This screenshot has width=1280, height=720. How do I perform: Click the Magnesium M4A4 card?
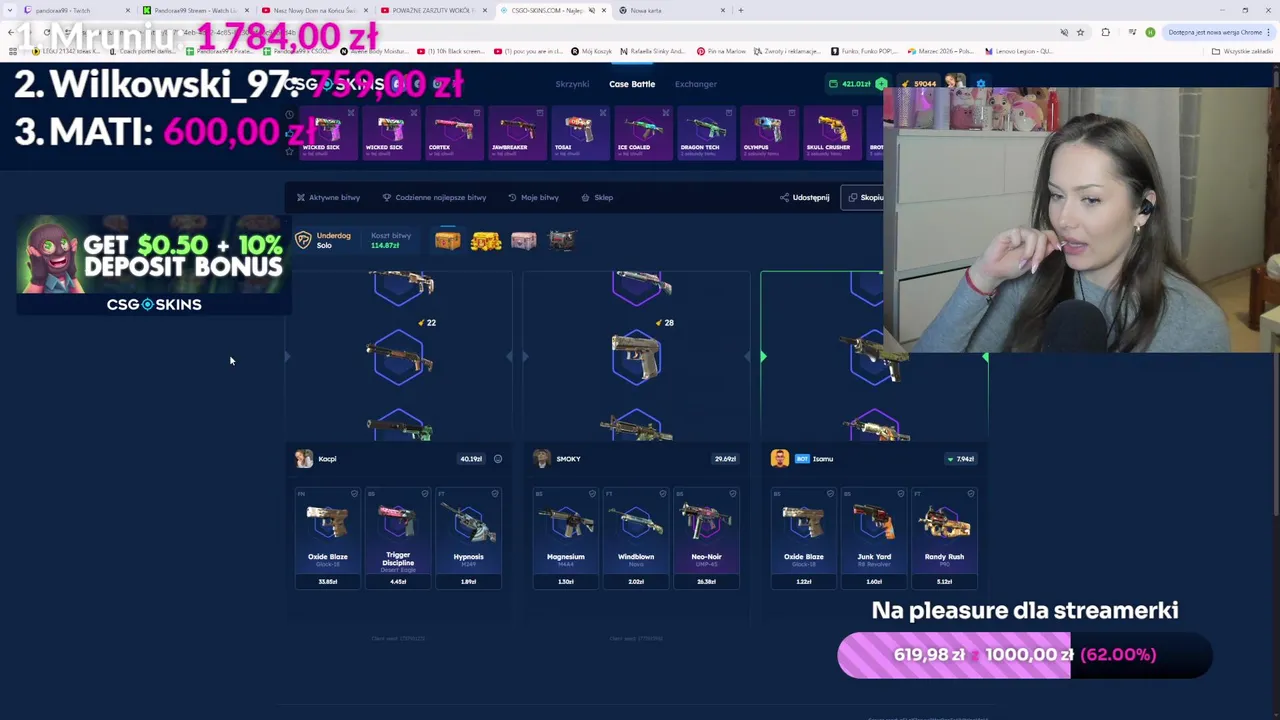tap(565, 538)
